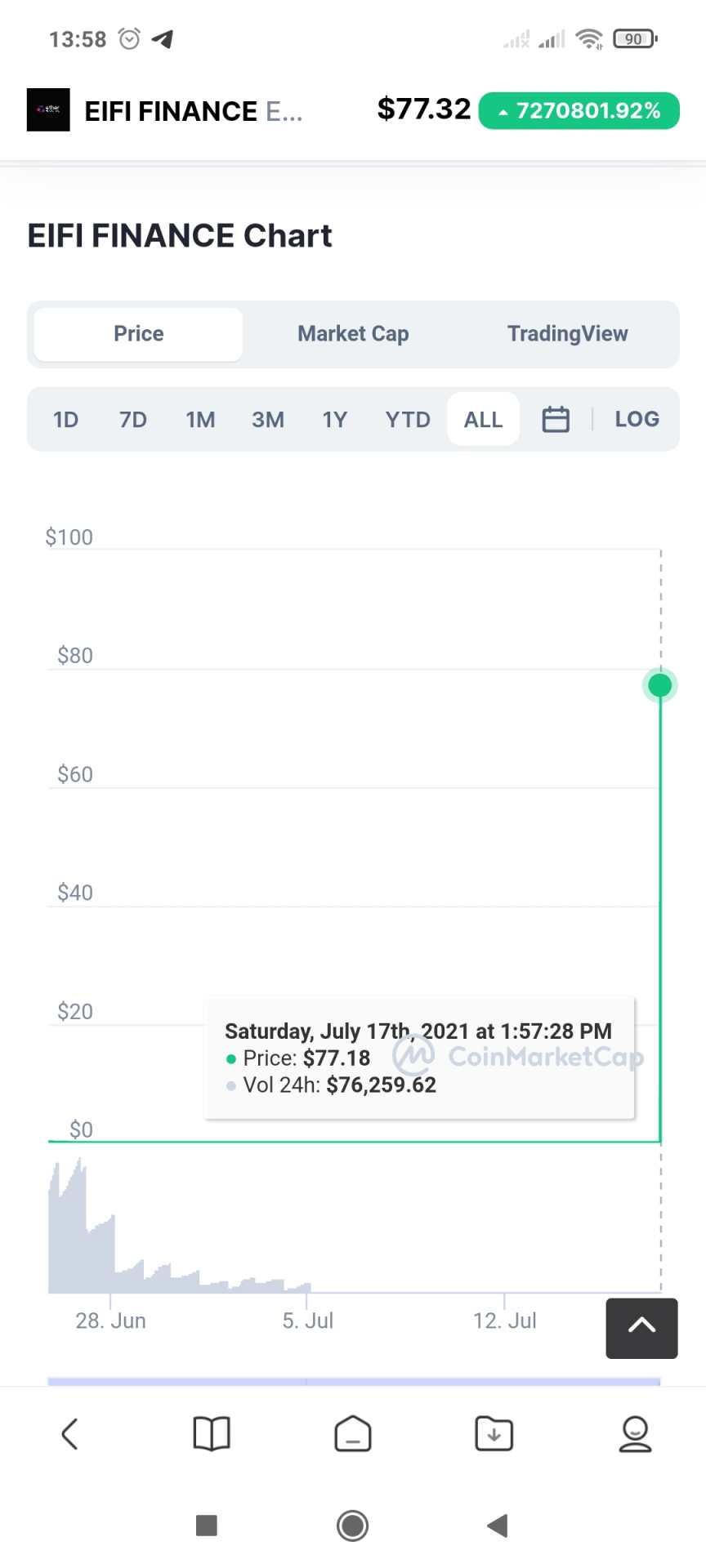Switch to the TradingView tab

pos(567,334)
